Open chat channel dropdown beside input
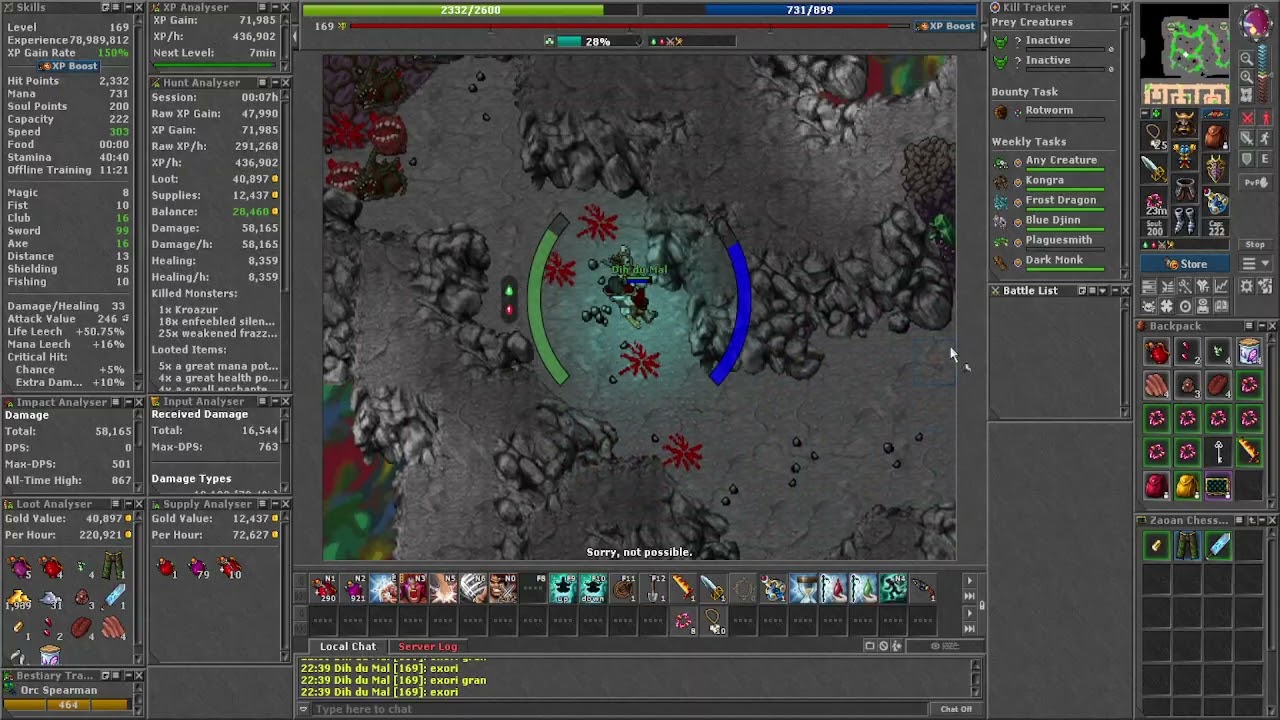The height and width of the screenshot is (720, 1280). [x=303, y=709]
